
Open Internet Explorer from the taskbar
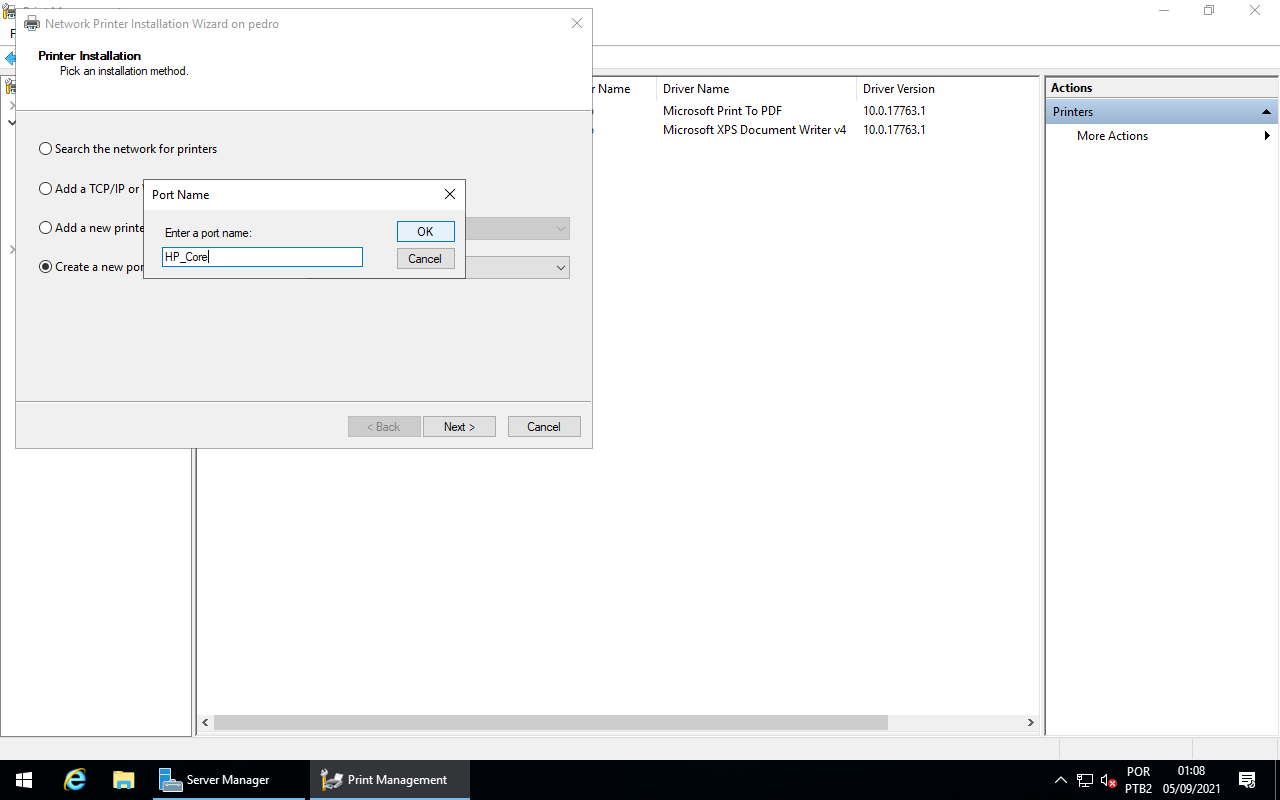point(75,780)
